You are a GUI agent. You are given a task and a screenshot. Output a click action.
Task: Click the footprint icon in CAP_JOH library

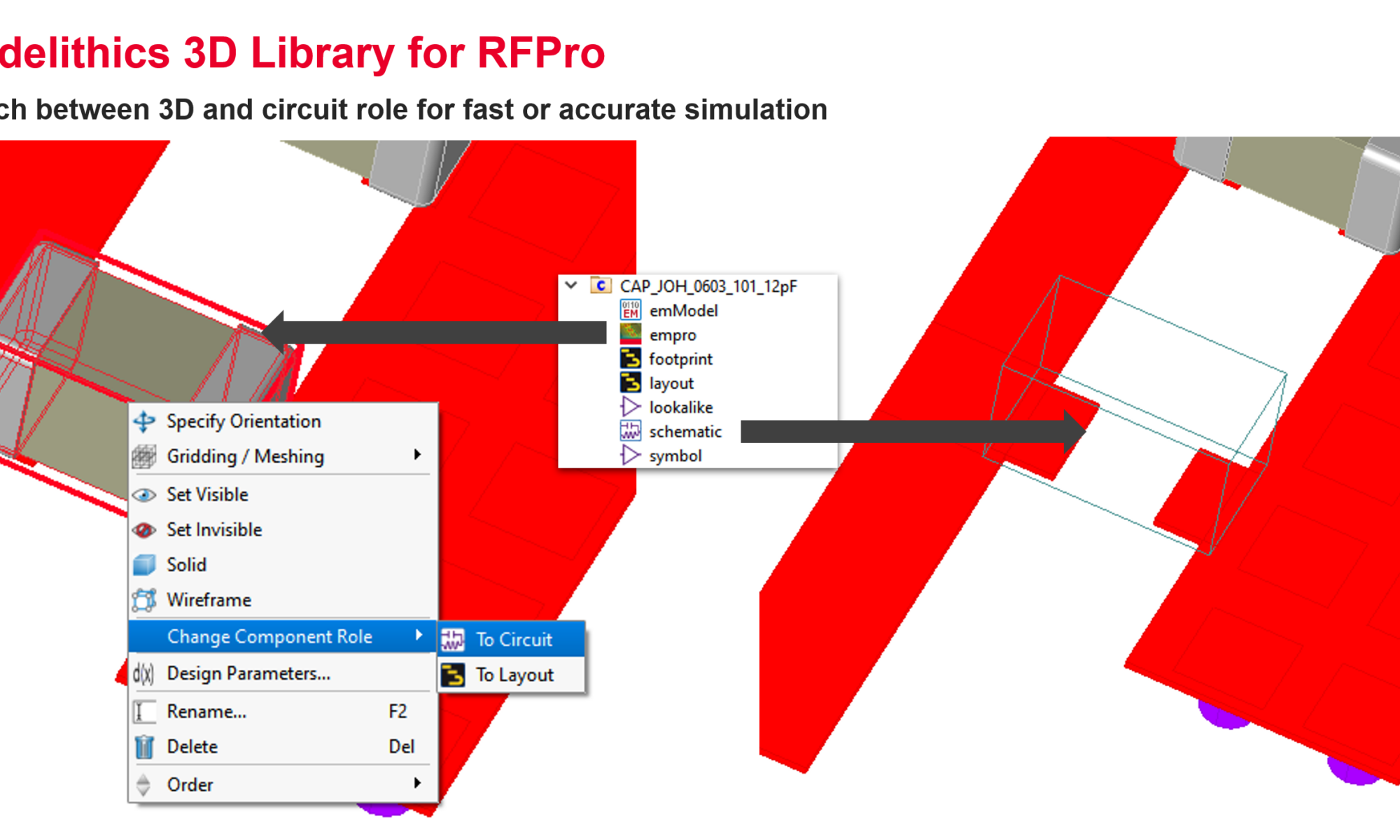632,357
